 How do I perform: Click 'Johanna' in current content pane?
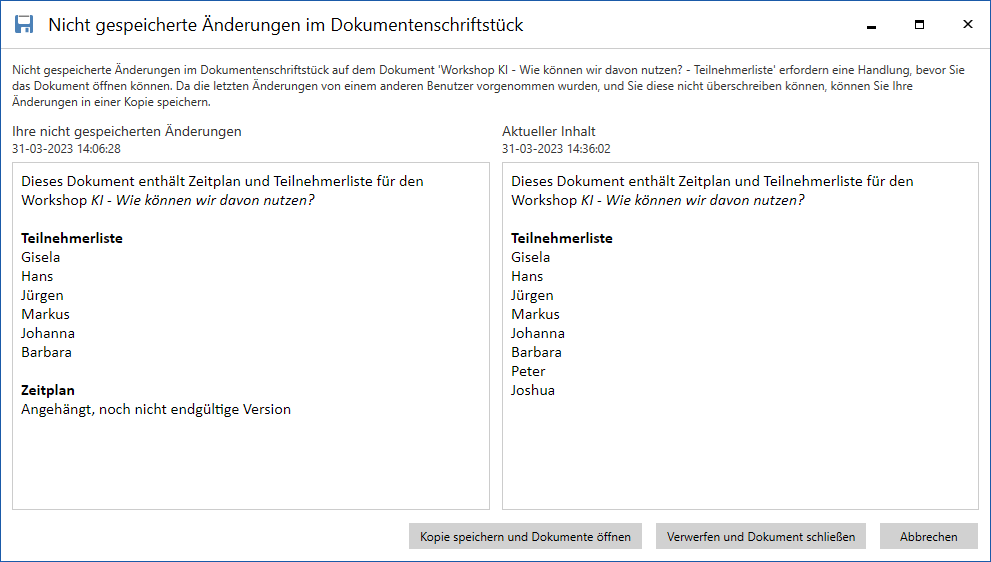click(538, 333)
